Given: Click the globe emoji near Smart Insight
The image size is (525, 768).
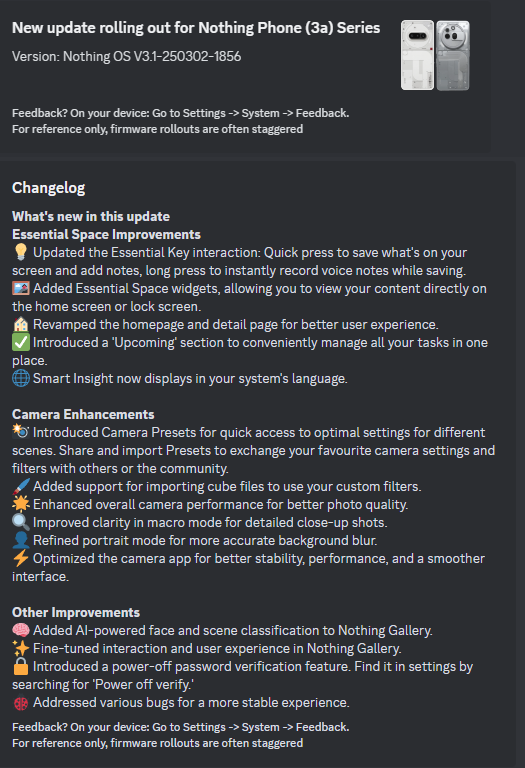Looking at the screenshot, I should (21, 378).
